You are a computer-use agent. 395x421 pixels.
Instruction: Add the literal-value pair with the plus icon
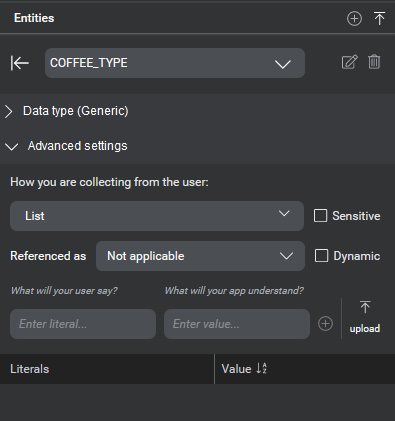(x=325, y=324)
